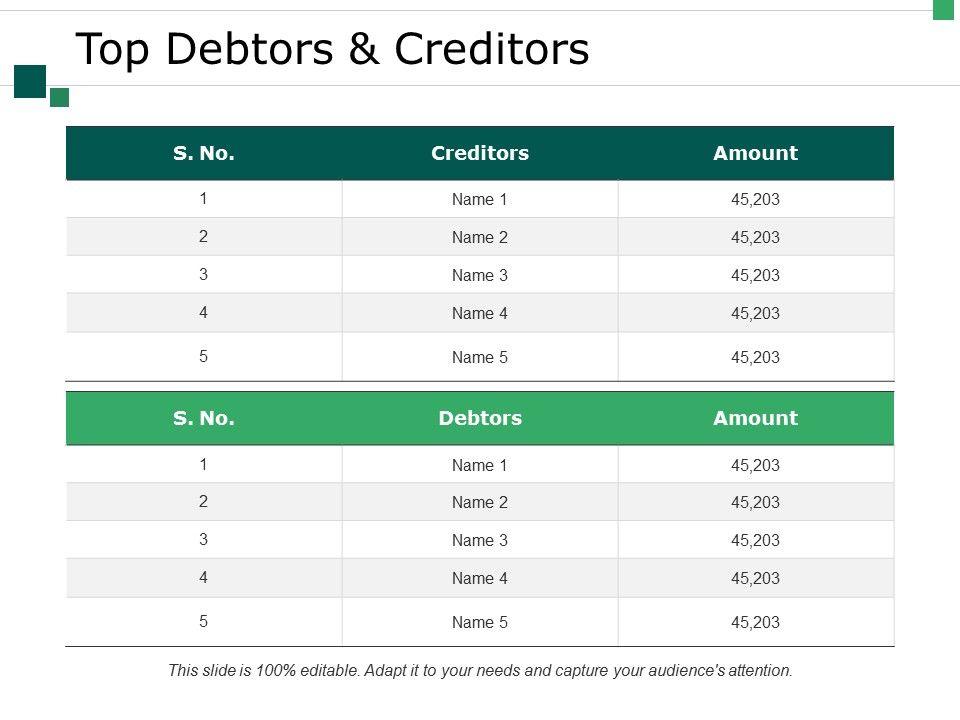Select "Name 3" in the Creditors table

click(480, 275)
